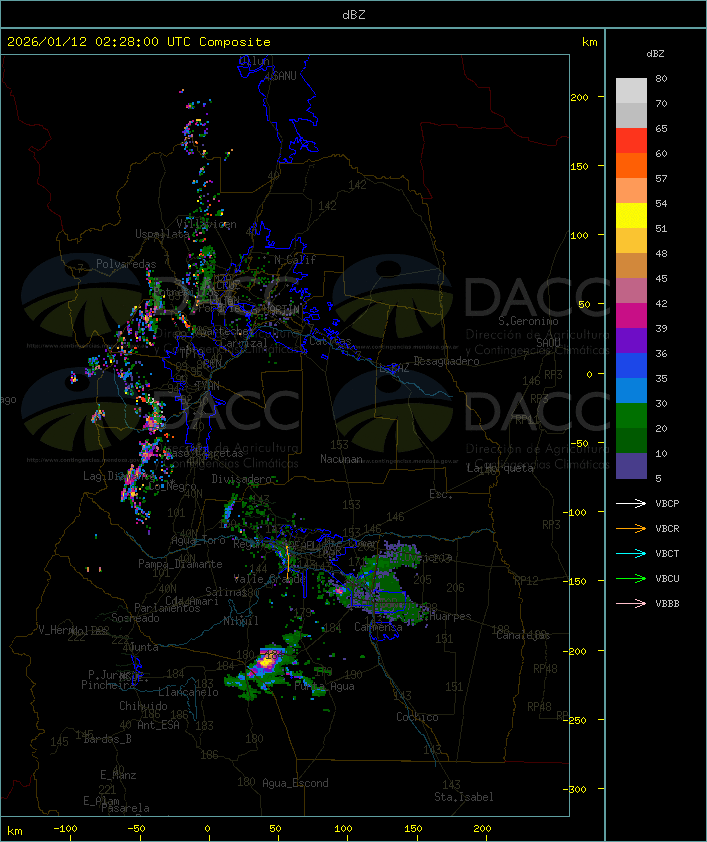Viewport: 707px width, 842px height.
Task: Click the Pincheira map label
Action: (108, 685)
